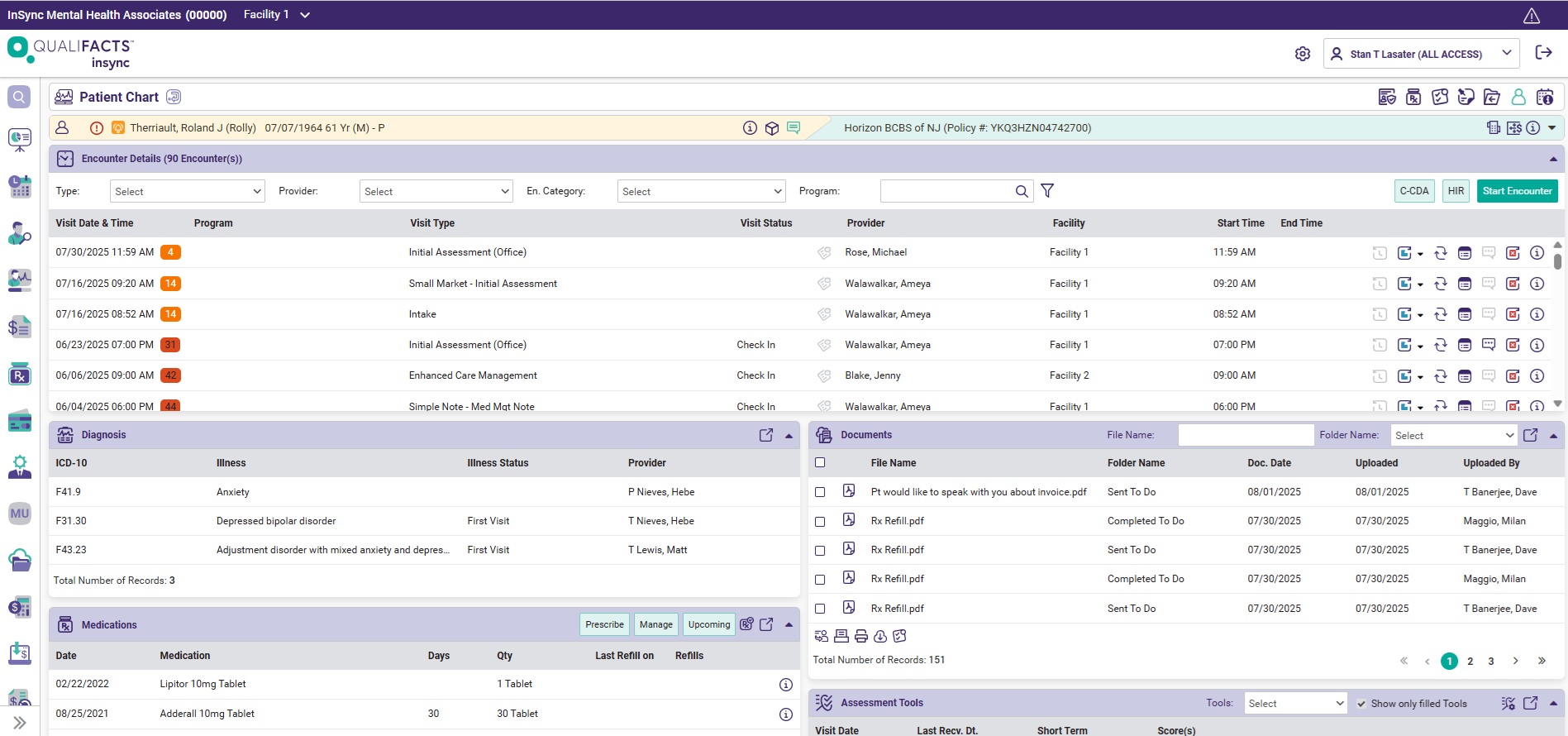1568x736 pixels.
Task: Click the logout icon at top right
Action: [1543, 53]
